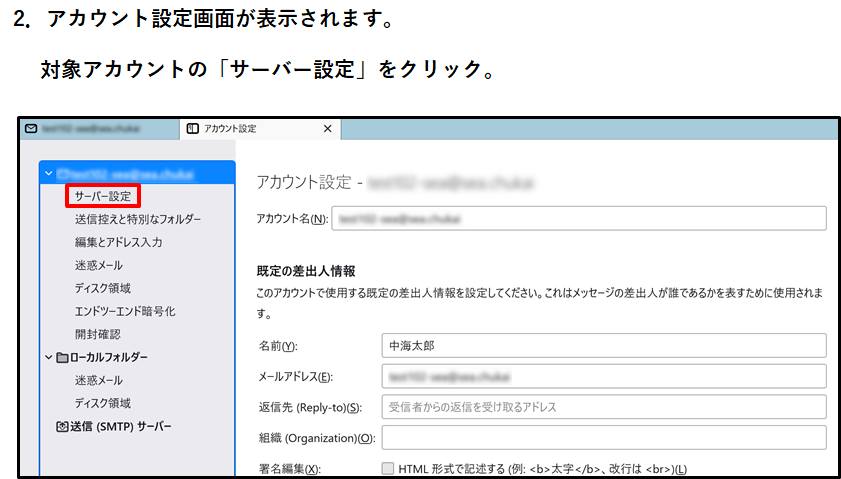Viewport: 841px width, 479px height.
Task: Click the 組織 (Organization) input field
Action: tap(603, 438)
